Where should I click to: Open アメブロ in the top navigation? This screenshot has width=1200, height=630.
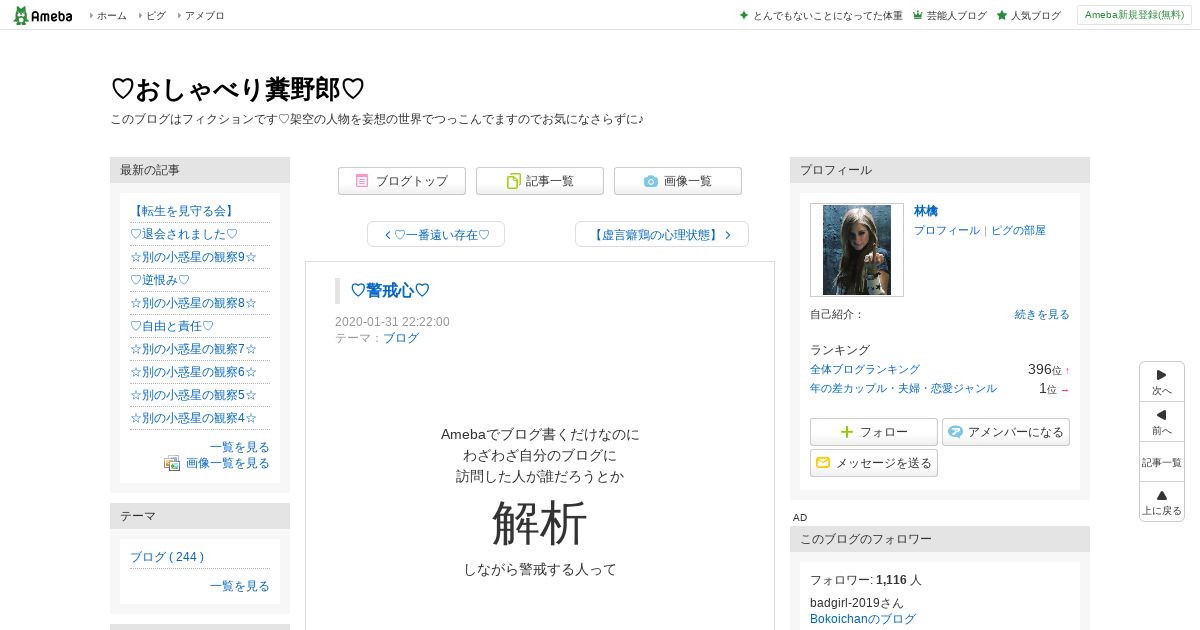(x=204, y=16)
